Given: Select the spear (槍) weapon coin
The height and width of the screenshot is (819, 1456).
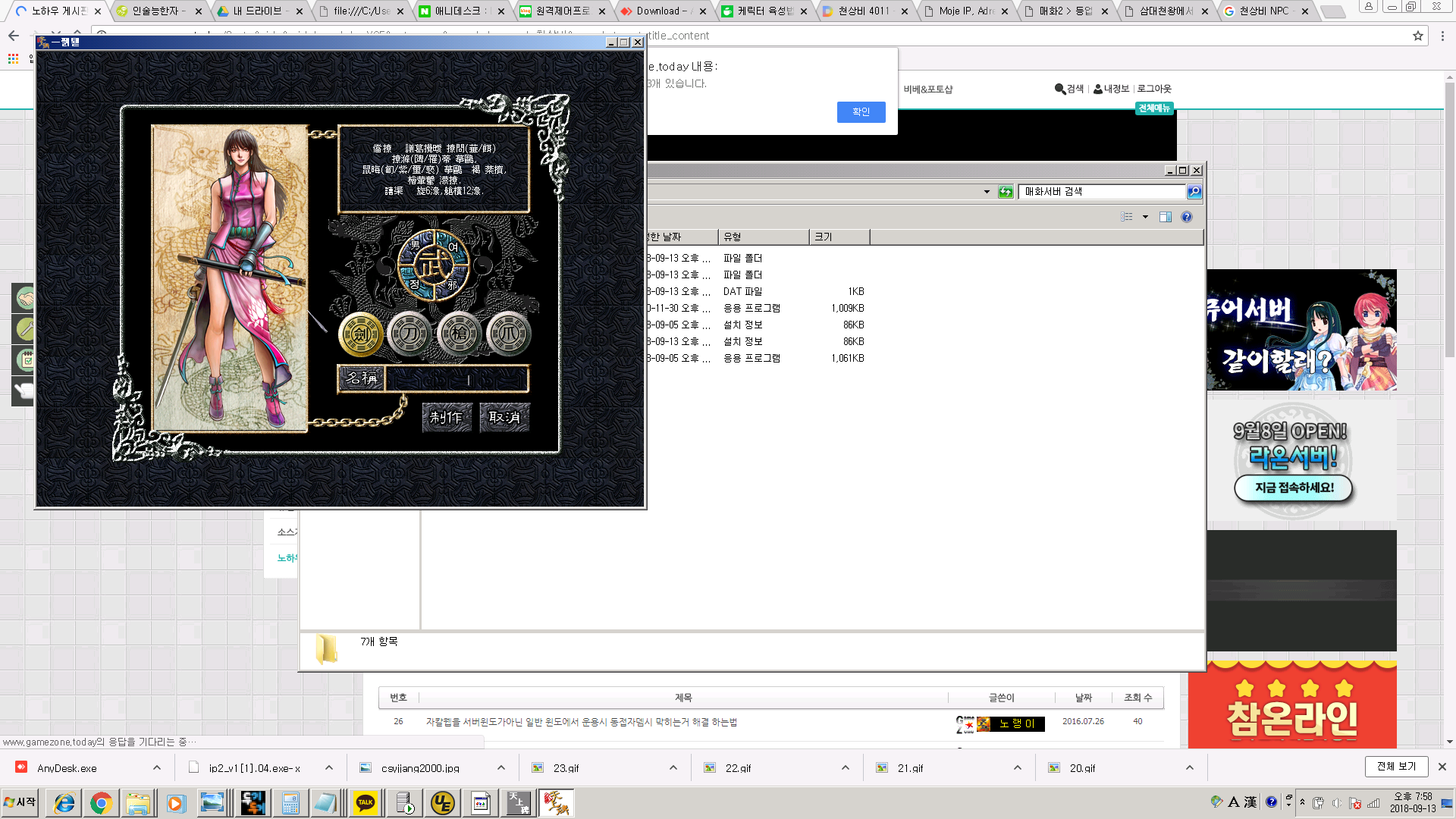Looking at the screenshot, I should tap(459, 334).
